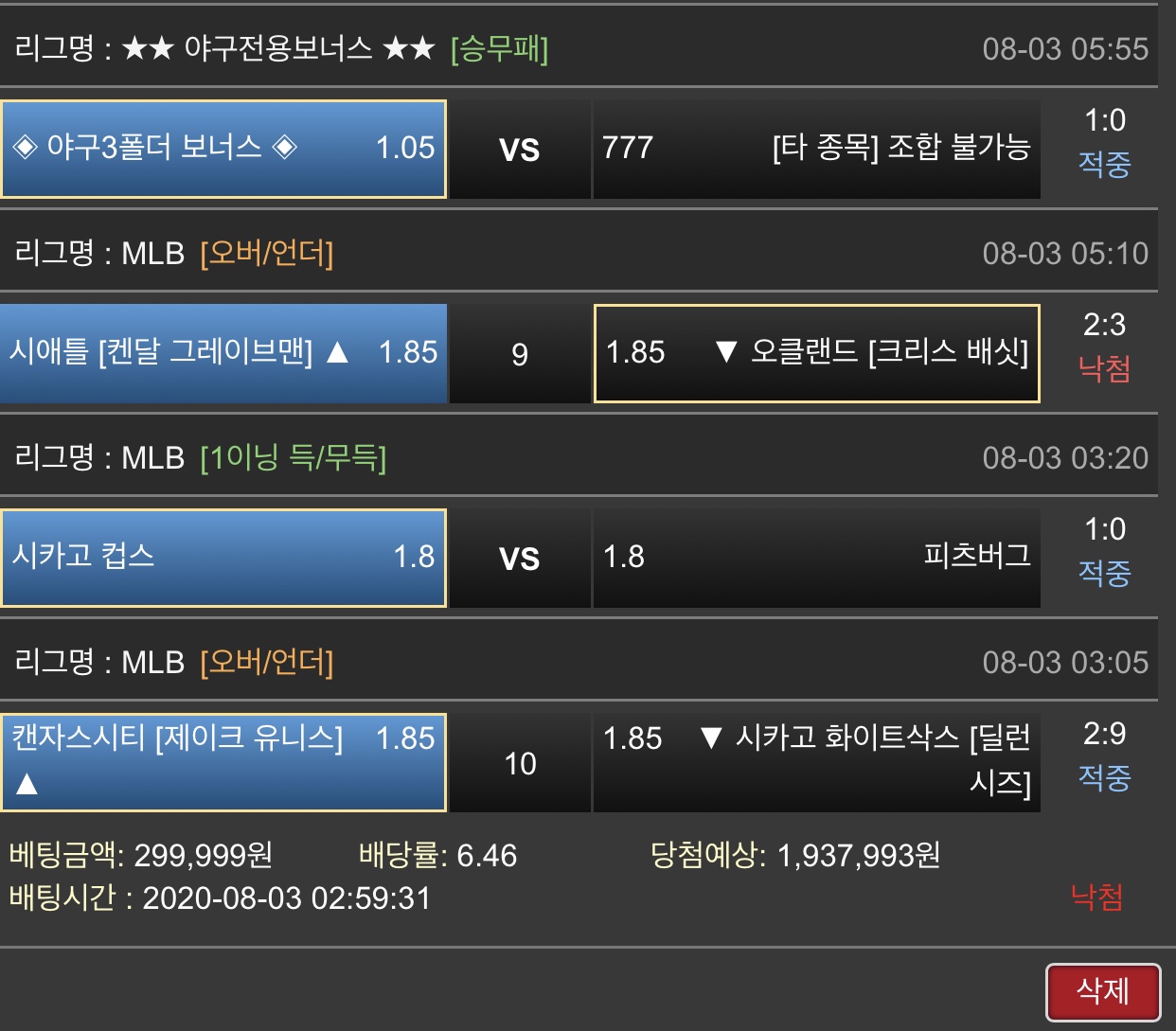Click the stars after 야구전용보너스 league title

(409, 47)
